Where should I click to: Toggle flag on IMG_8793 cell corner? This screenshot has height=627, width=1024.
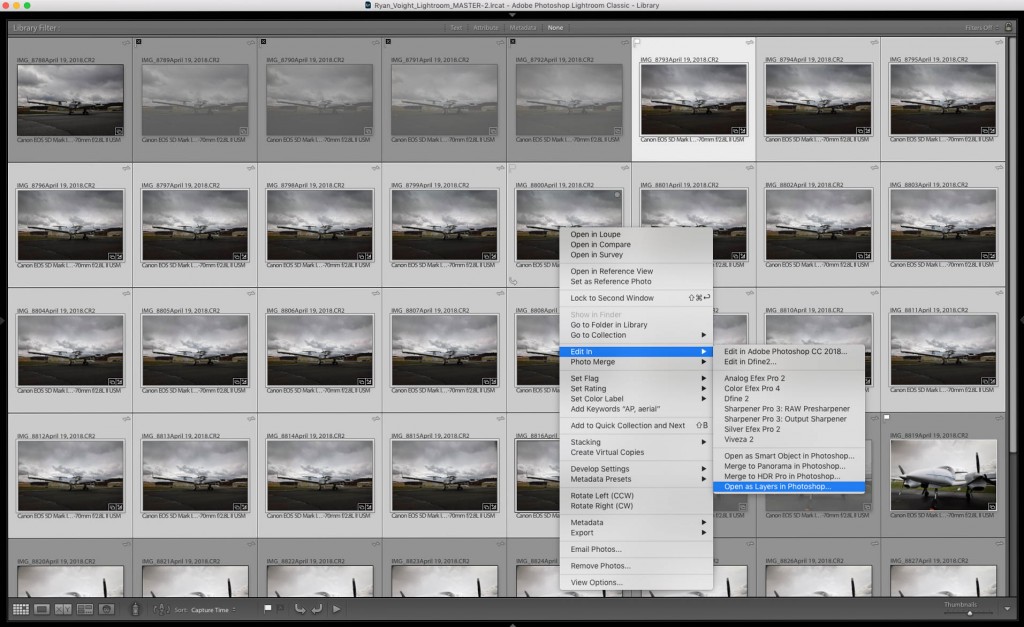click(637, 42)
